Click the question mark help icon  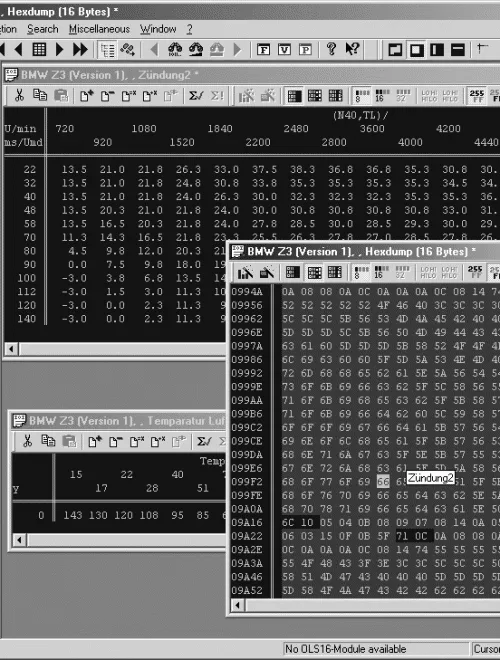click(x=331, y=49)
